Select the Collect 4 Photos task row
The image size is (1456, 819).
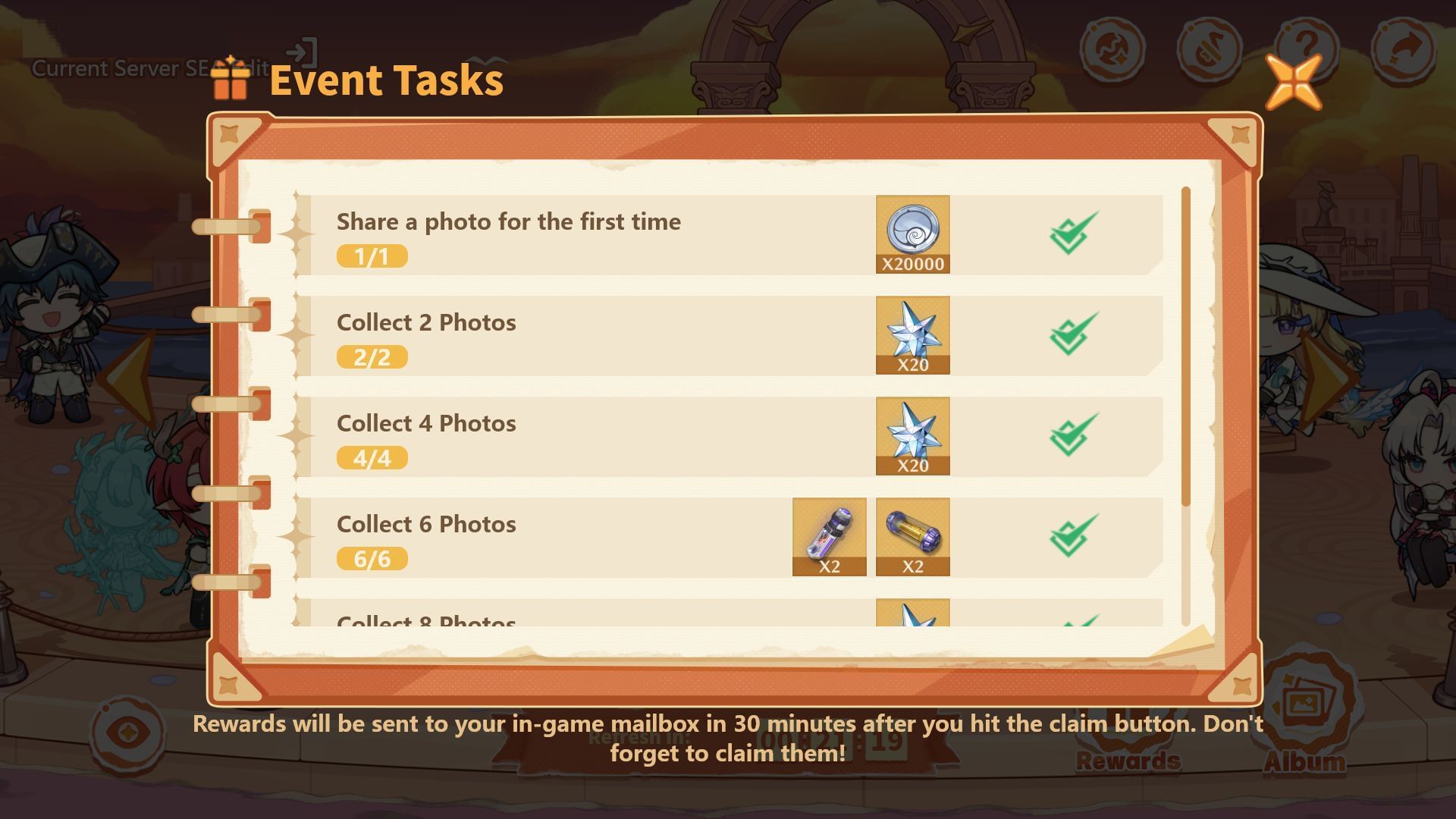tap(728, 437)
